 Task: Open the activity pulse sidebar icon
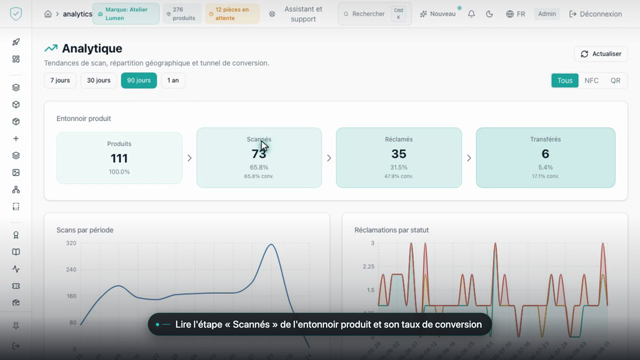(x=16, y=269)
